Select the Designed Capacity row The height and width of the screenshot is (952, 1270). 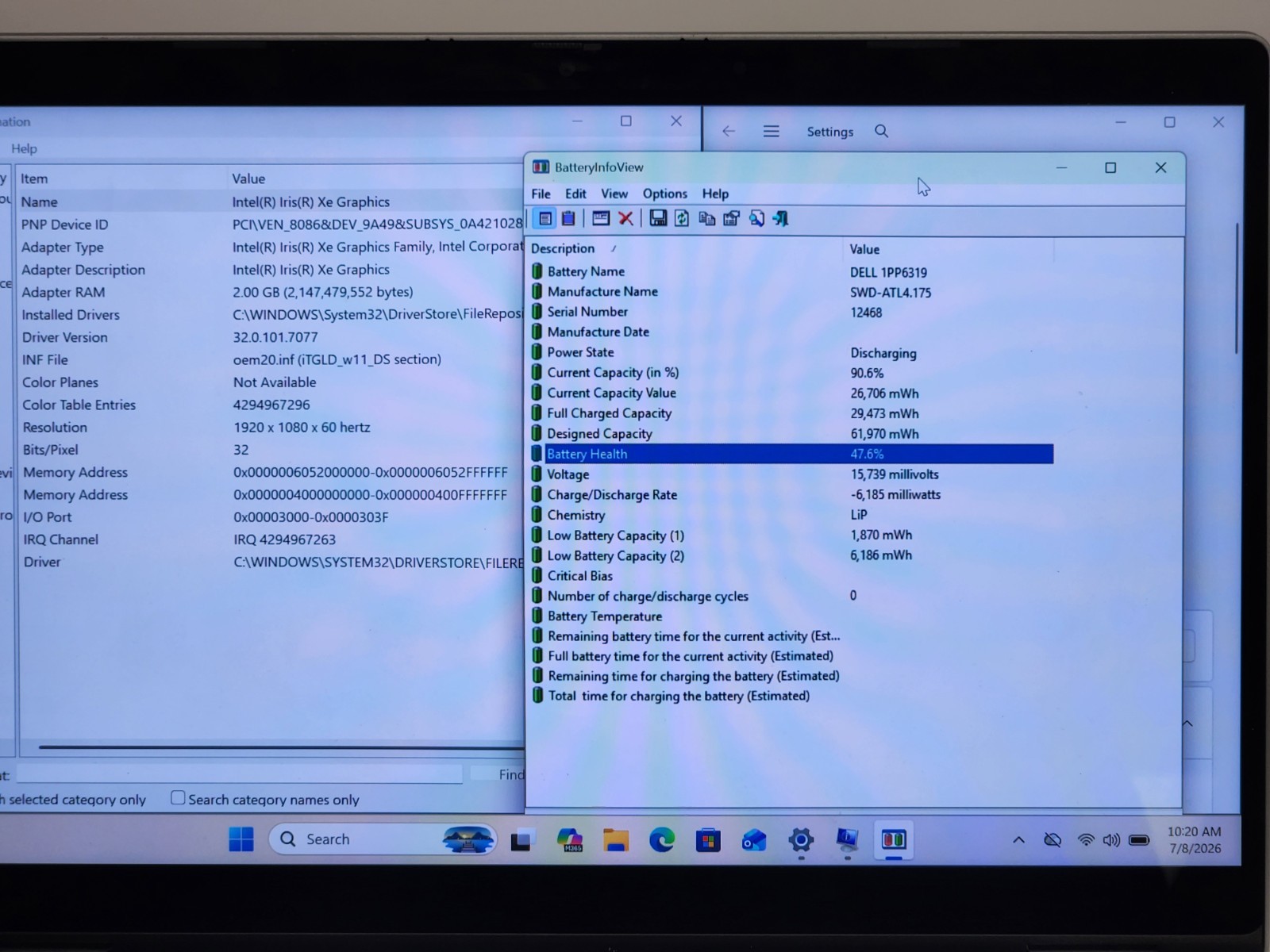791,434
